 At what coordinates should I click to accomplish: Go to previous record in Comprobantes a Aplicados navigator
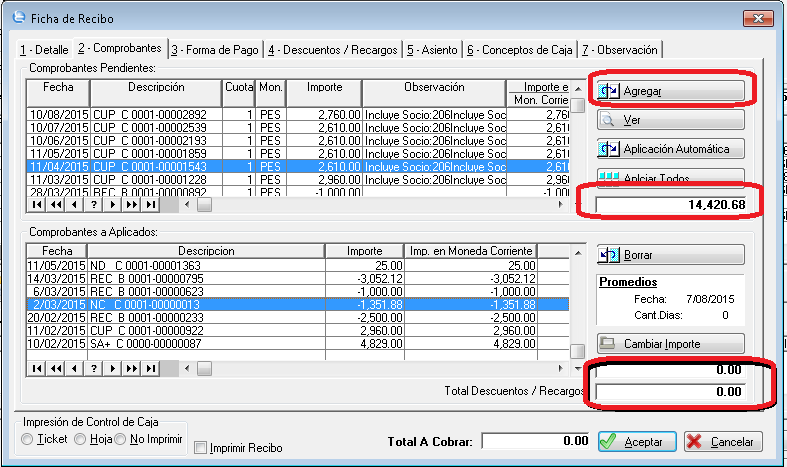coord(76,368)
